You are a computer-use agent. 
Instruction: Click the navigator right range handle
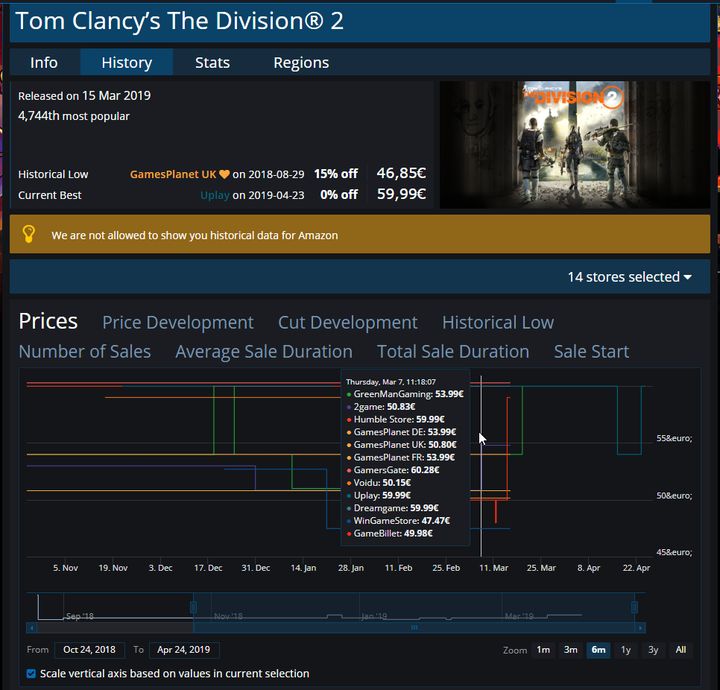click(x=634, y=607)
